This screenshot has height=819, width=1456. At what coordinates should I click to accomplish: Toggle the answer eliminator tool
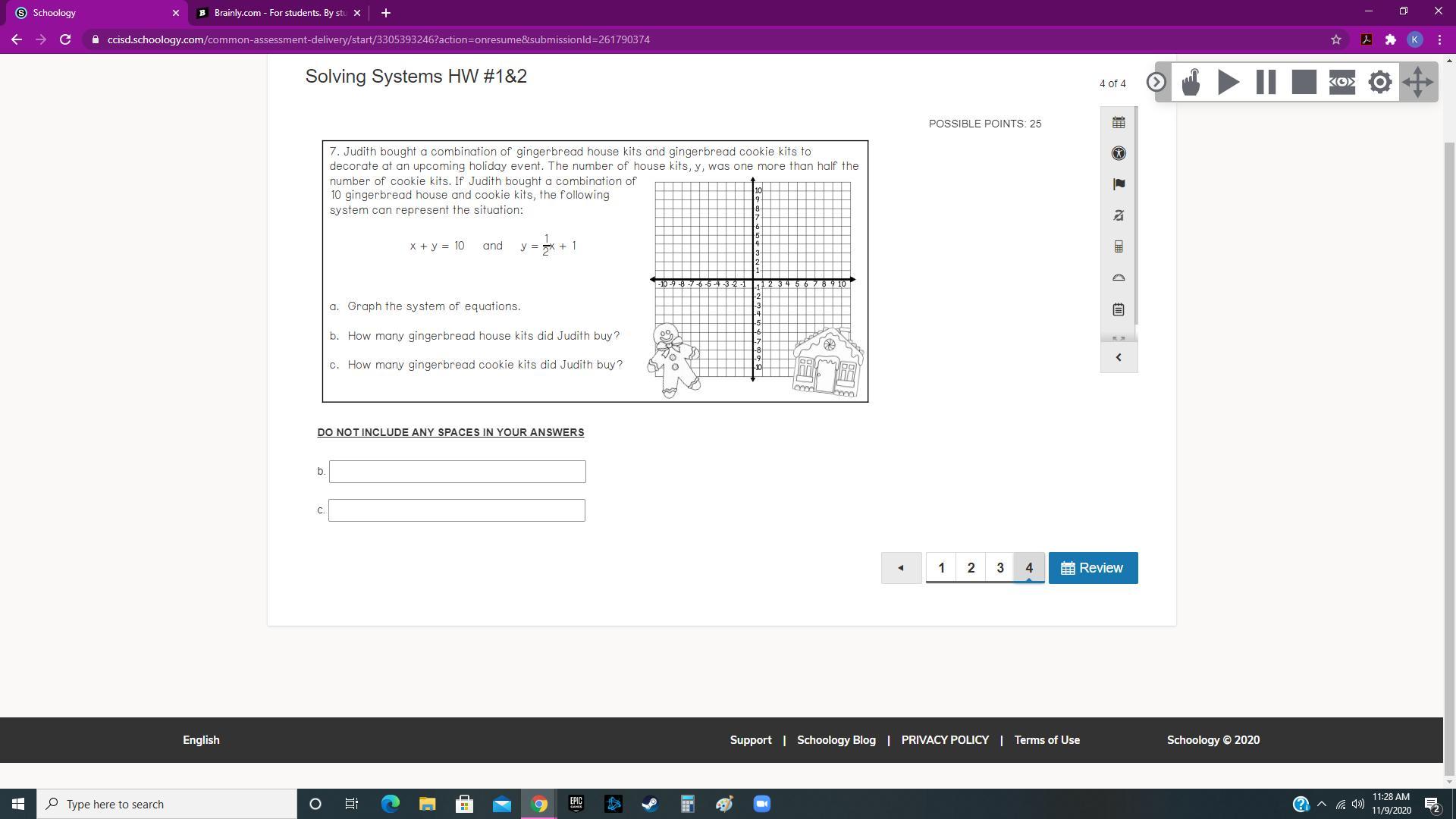point(1119,215)
